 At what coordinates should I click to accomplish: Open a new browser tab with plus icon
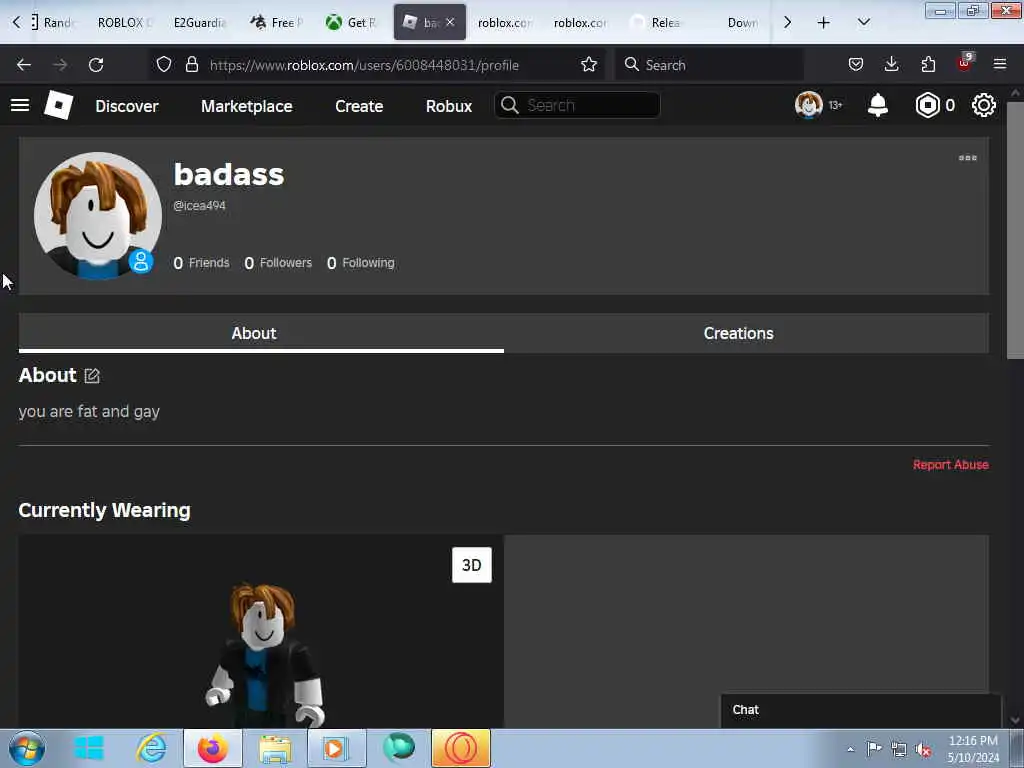click(x=824, y=23)
